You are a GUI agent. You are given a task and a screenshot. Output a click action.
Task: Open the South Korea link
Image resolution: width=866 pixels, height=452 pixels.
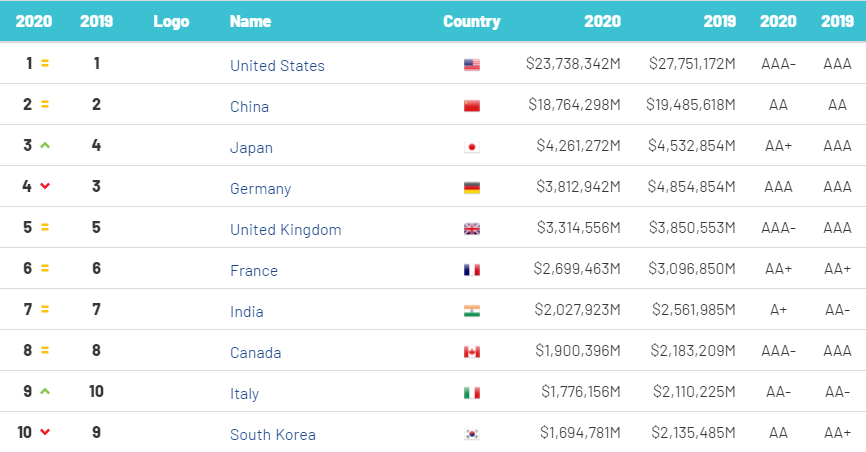click(273, 435)
